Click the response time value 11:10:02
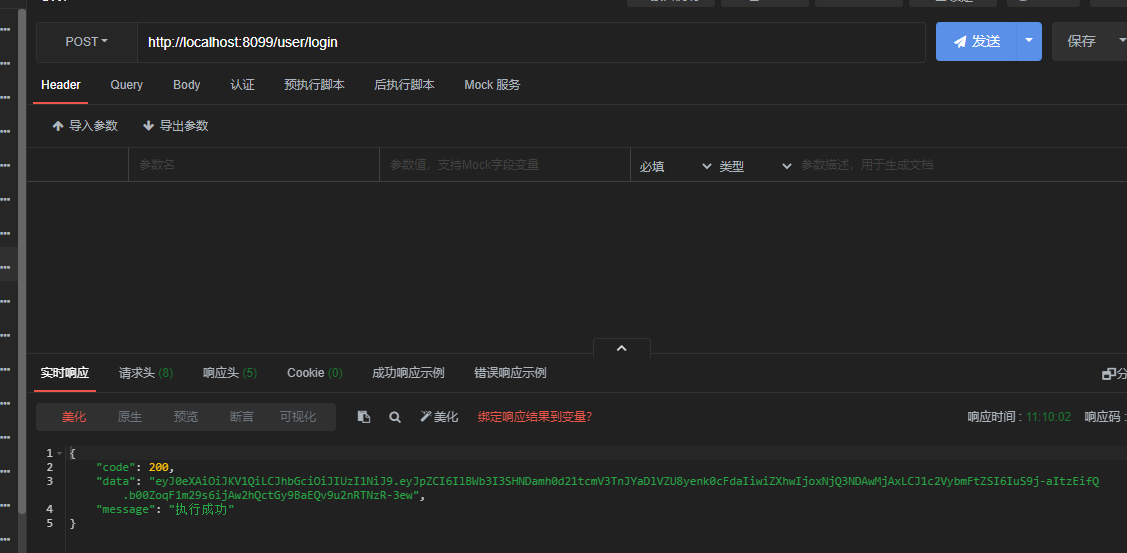 tap(1048, 417)
